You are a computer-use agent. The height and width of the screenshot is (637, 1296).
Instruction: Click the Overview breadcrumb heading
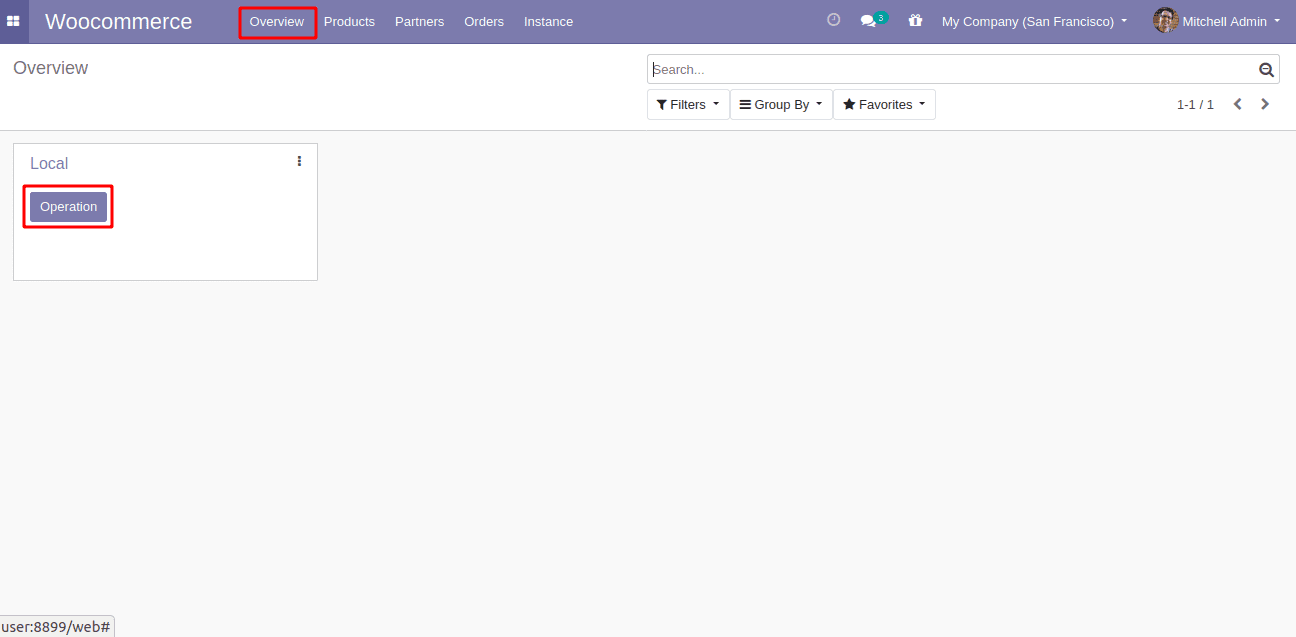50,68
